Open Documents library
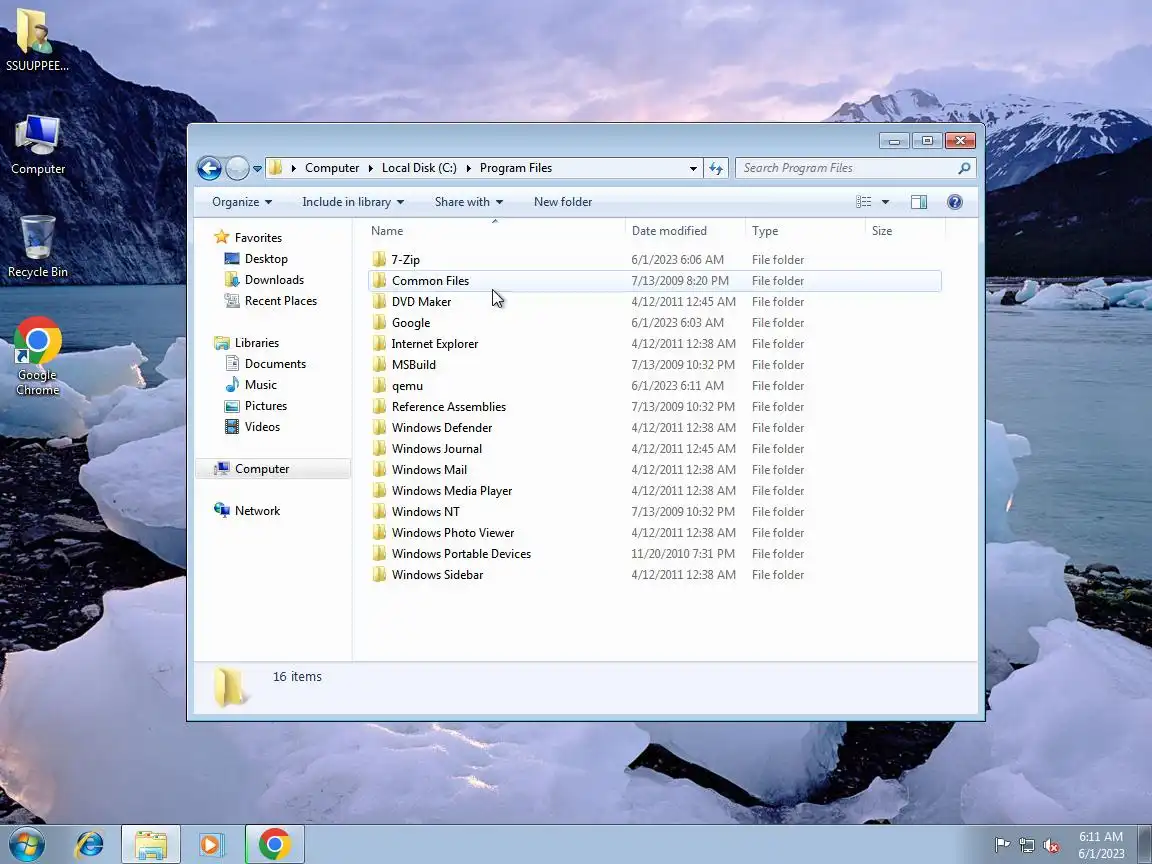This screenshot has width=1152, height=864. [x=275, y=364]
